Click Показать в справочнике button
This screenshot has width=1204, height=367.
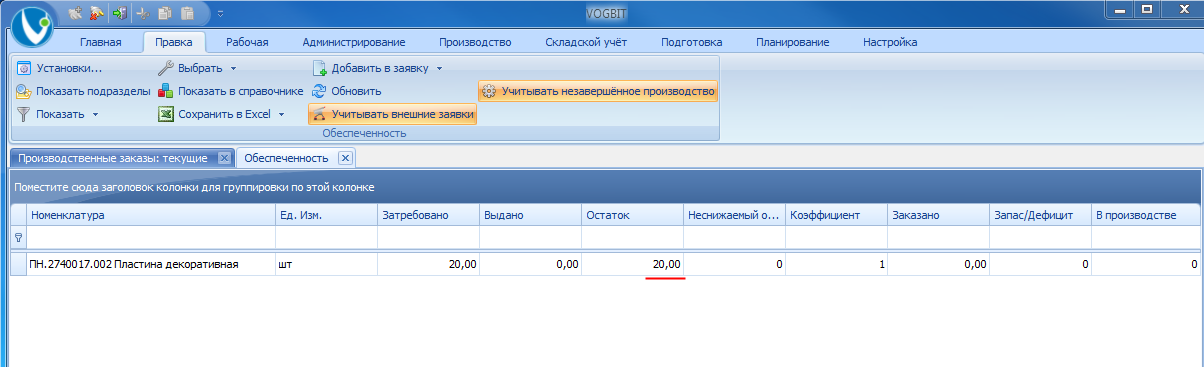point(230,91)
